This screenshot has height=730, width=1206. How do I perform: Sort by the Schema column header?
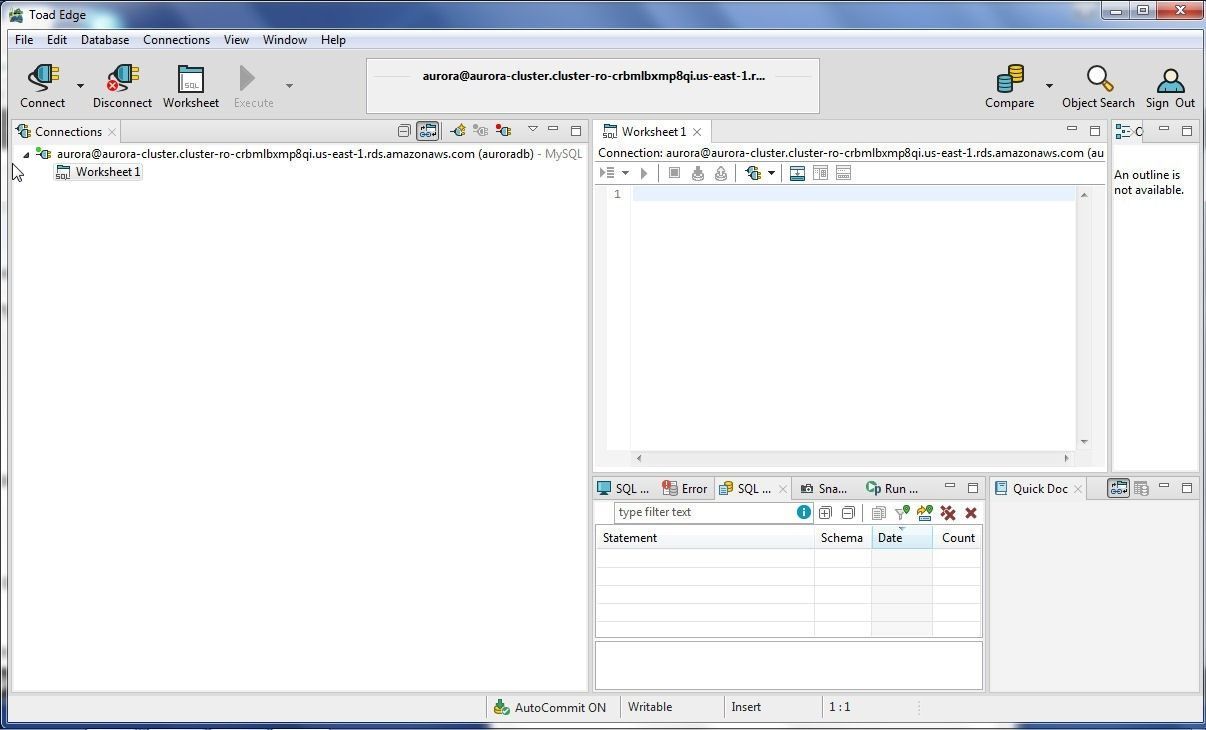[843, 538]
